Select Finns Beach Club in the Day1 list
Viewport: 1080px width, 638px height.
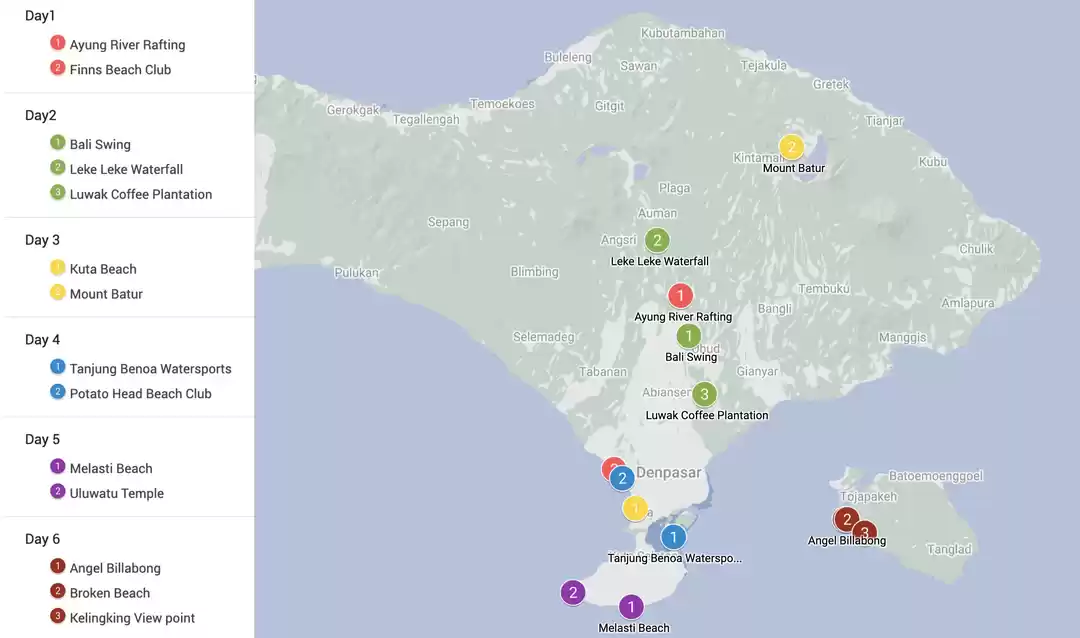click(120, 70)
